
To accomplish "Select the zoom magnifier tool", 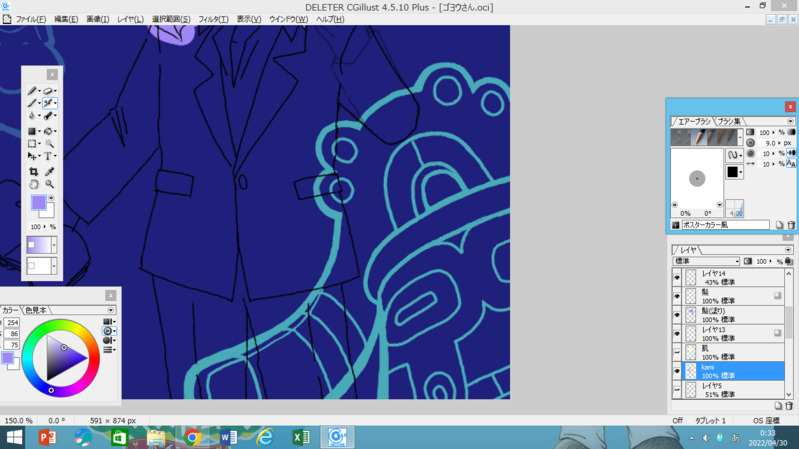I will click(49, 184).
